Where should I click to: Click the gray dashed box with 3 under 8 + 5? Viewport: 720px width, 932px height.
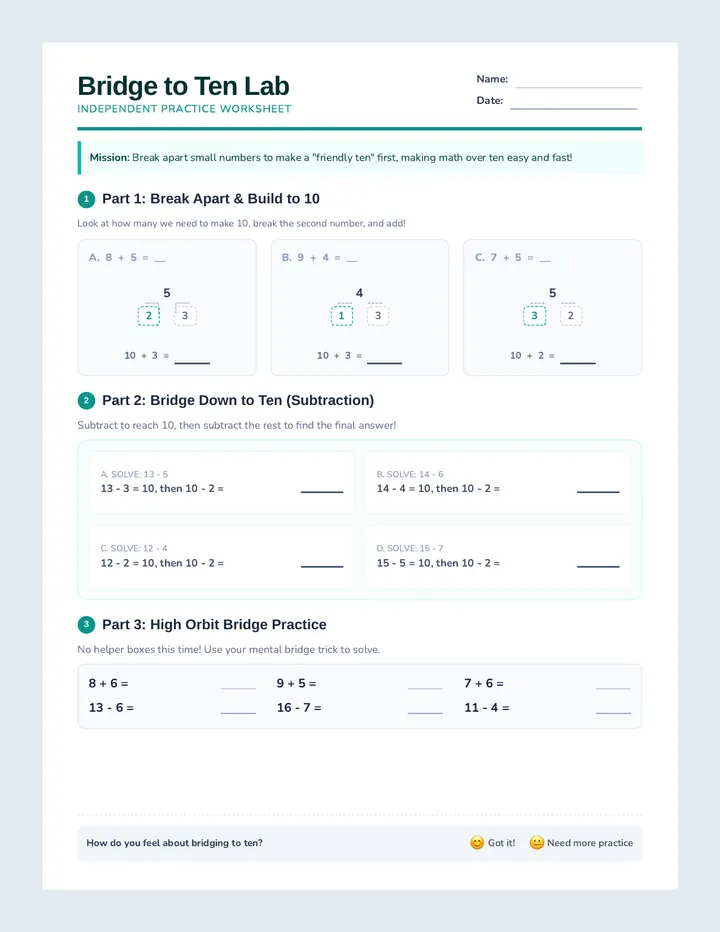[185, 316]
